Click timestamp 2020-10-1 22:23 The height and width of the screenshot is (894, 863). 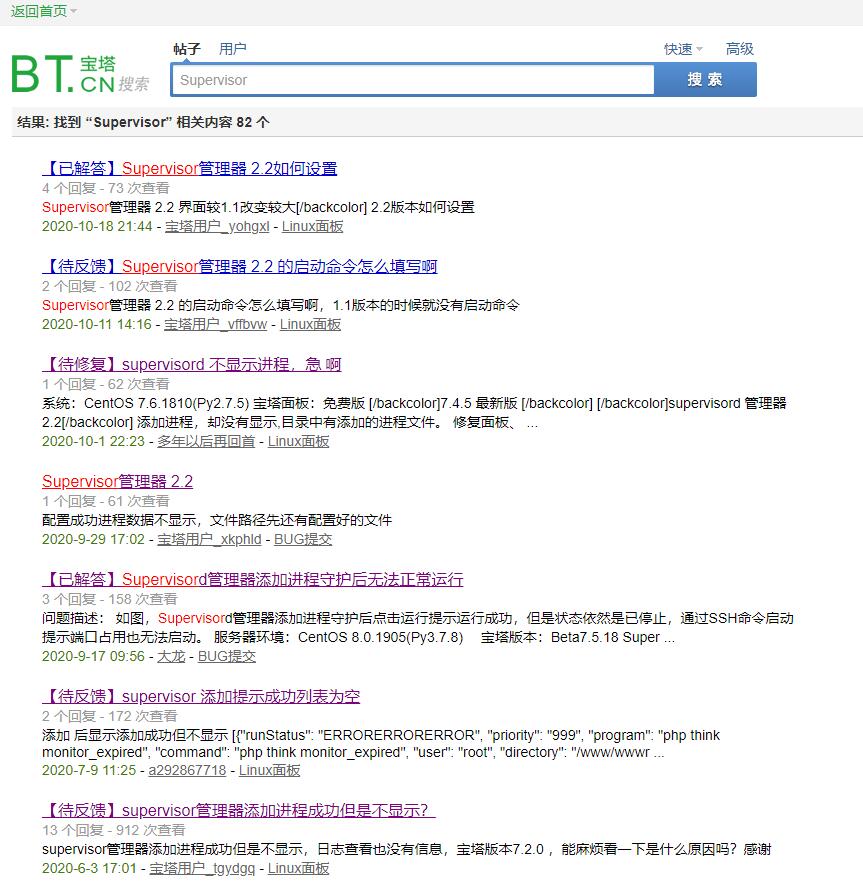click(93, 441)
